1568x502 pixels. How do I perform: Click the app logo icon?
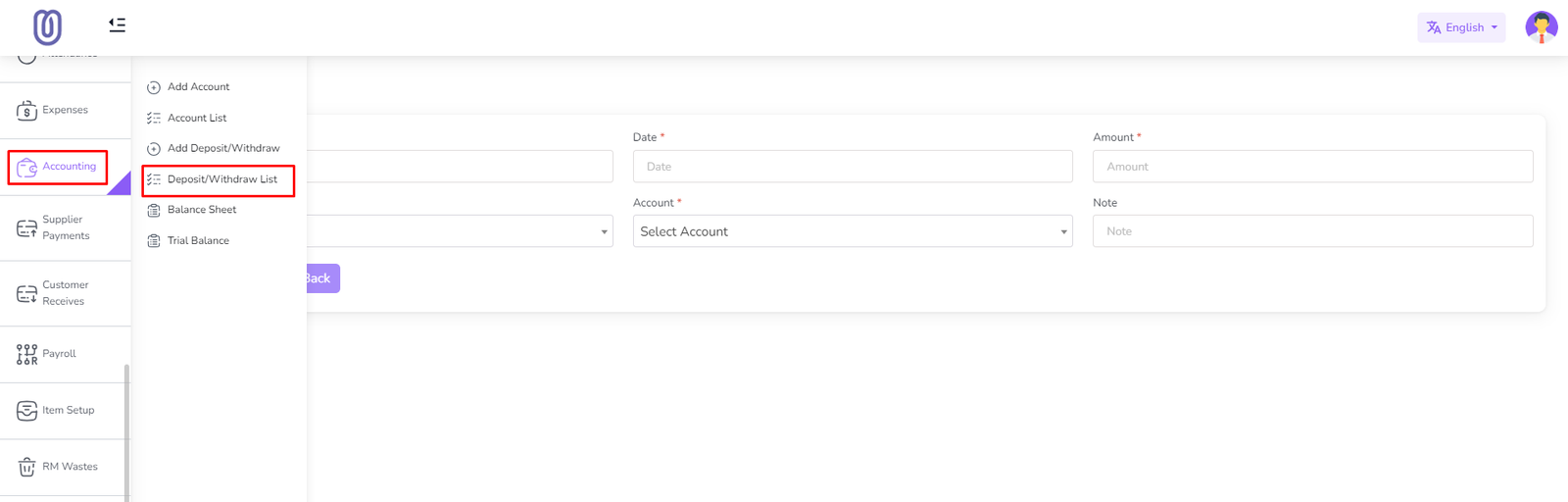click(x=47, y=27)
